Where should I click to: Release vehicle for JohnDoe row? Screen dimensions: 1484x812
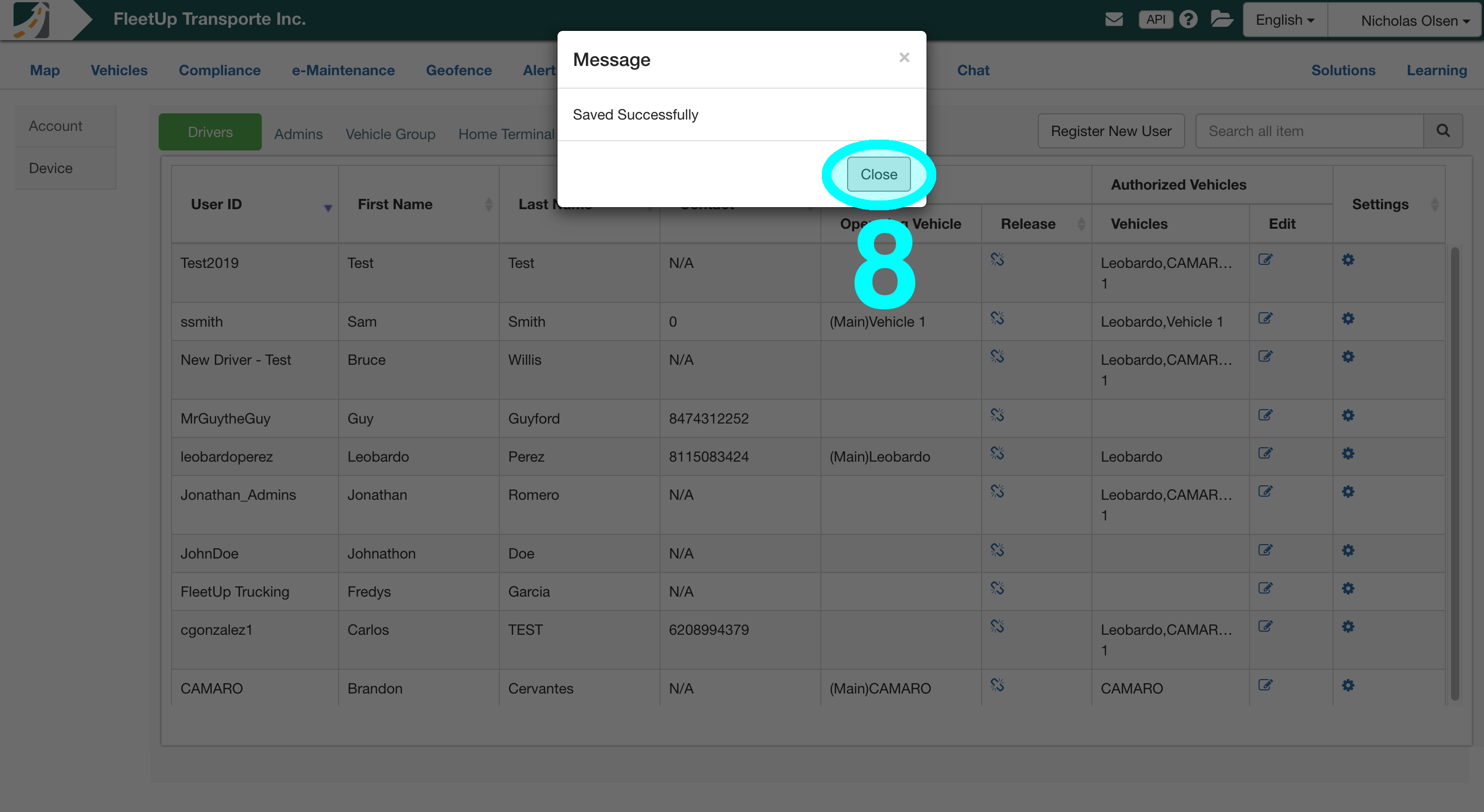pyautogui.click(x=997, y=550)
